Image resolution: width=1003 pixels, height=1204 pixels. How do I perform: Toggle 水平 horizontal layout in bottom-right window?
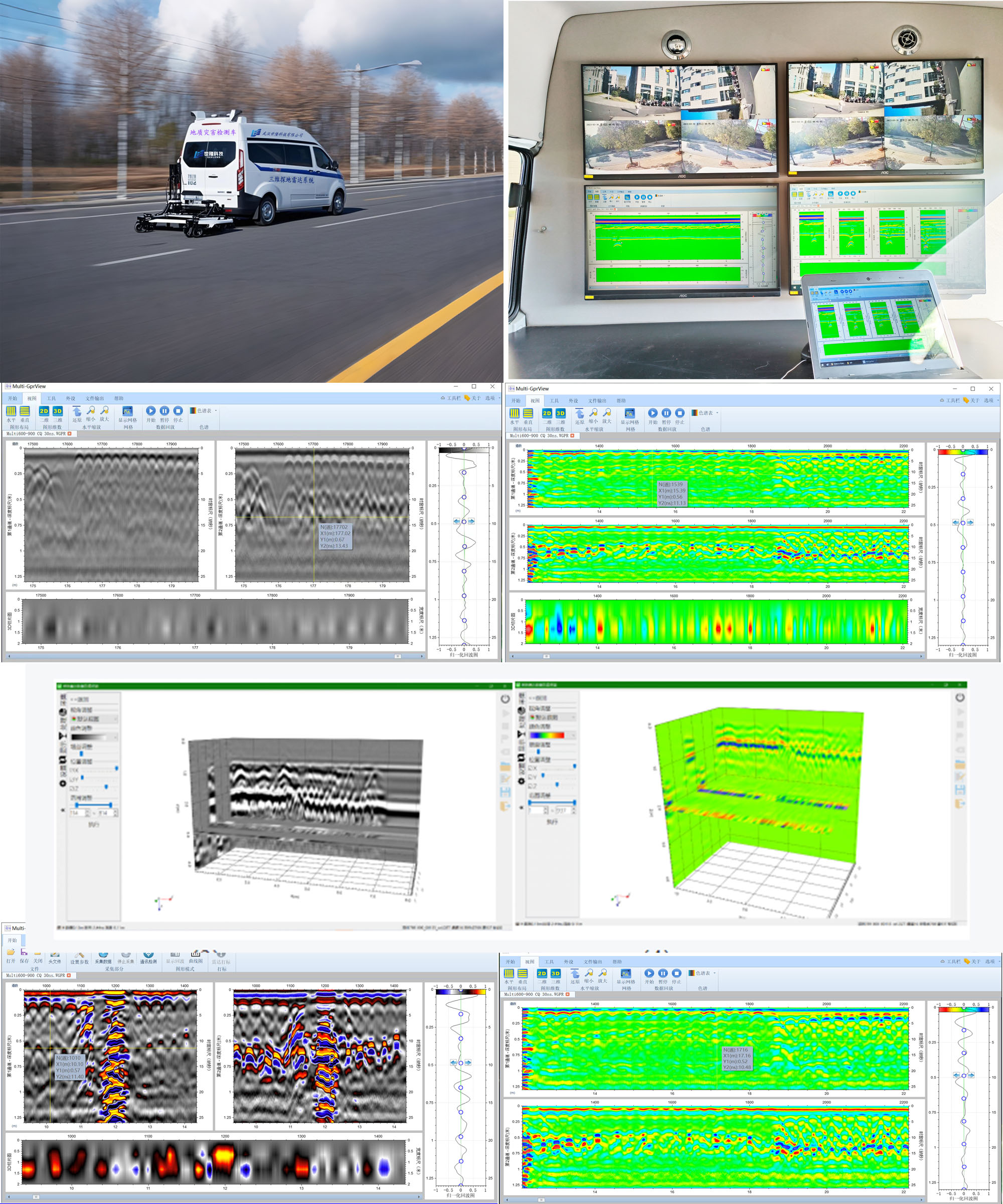[x=509, y=974]
